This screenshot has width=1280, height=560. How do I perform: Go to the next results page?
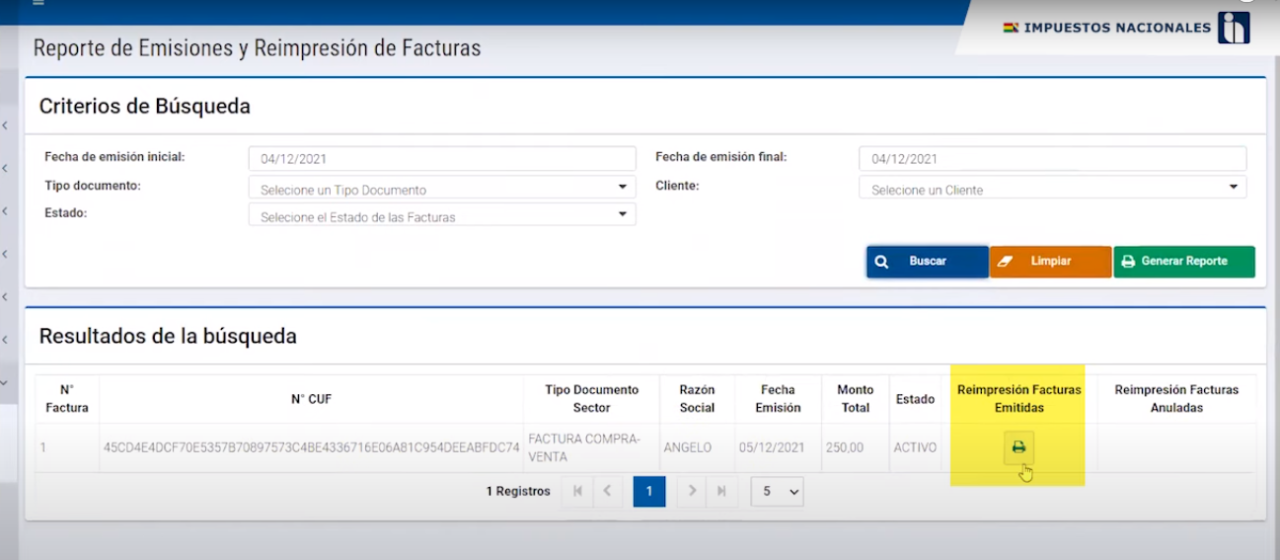coord(690,491)
